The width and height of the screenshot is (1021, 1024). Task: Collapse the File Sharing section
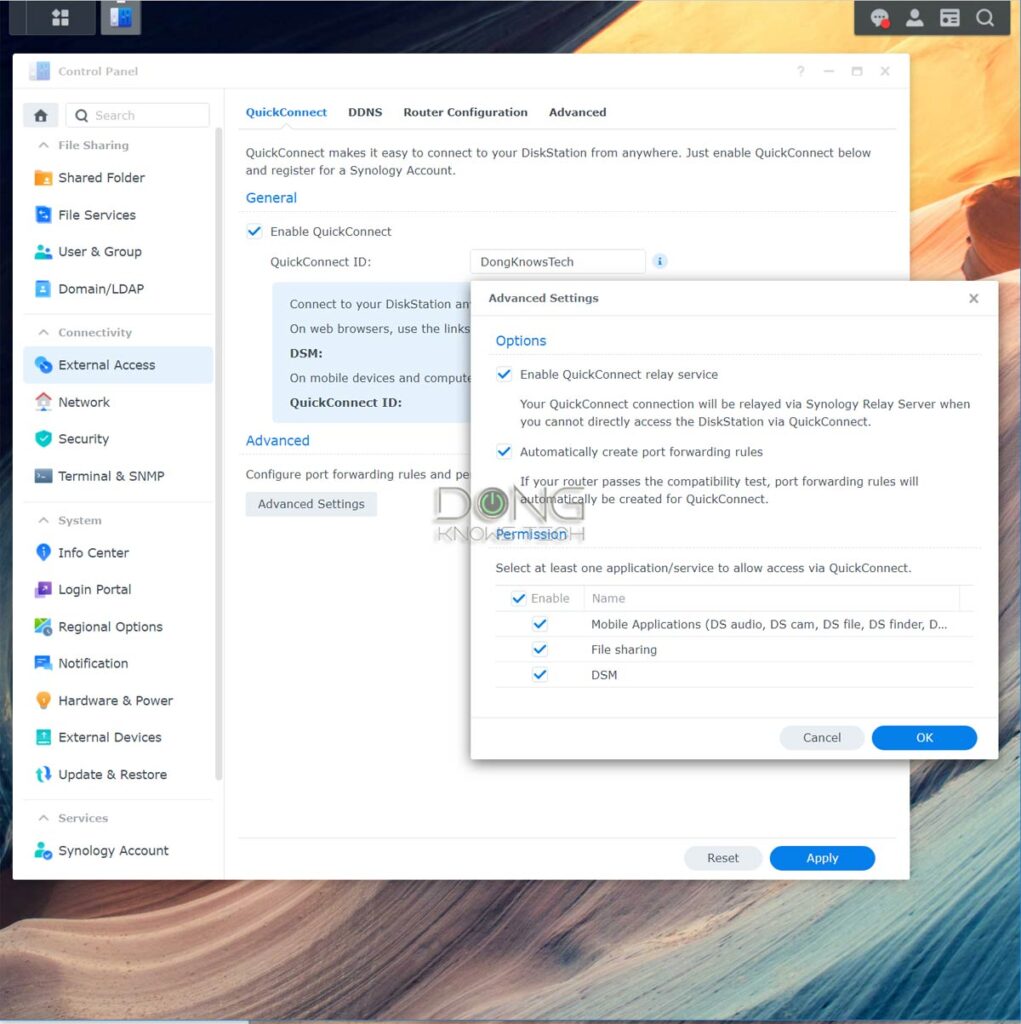44,145
